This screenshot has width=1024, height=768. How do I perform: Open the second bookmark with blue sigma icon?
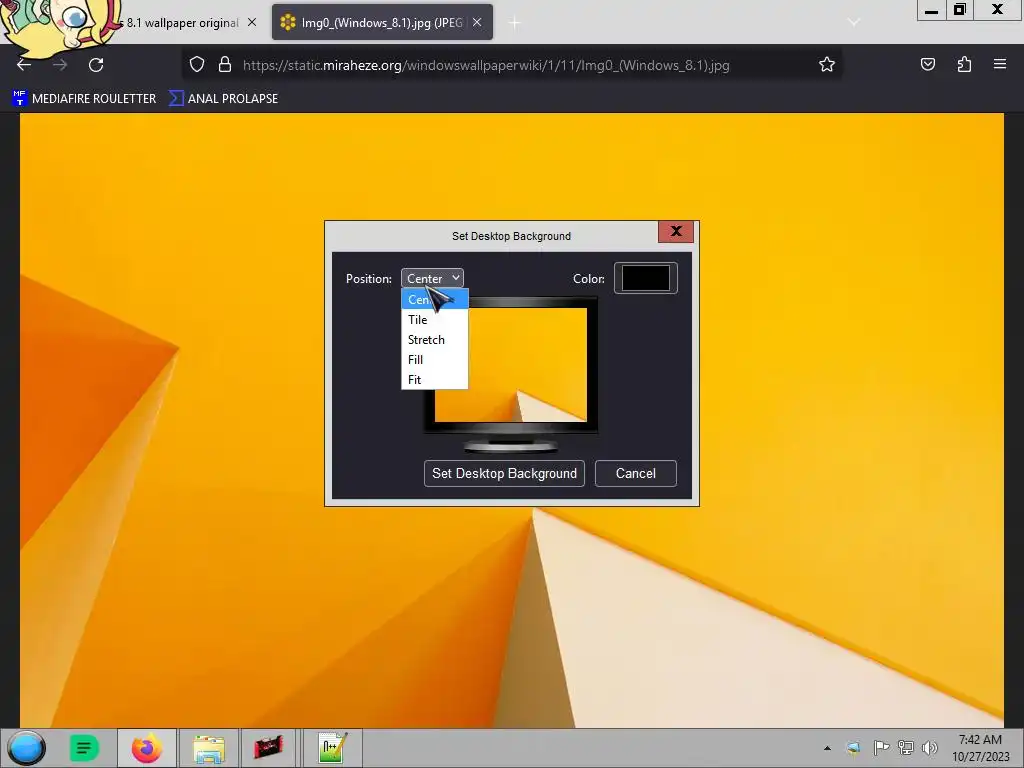223,99
